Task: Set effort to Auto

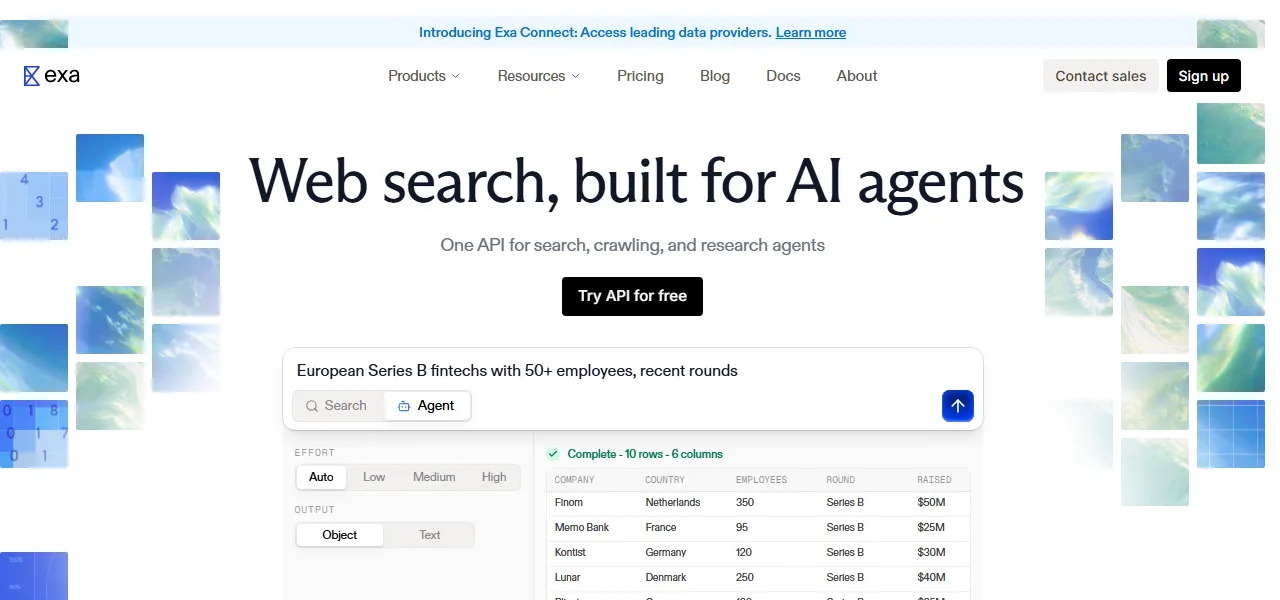Action: 321,477
